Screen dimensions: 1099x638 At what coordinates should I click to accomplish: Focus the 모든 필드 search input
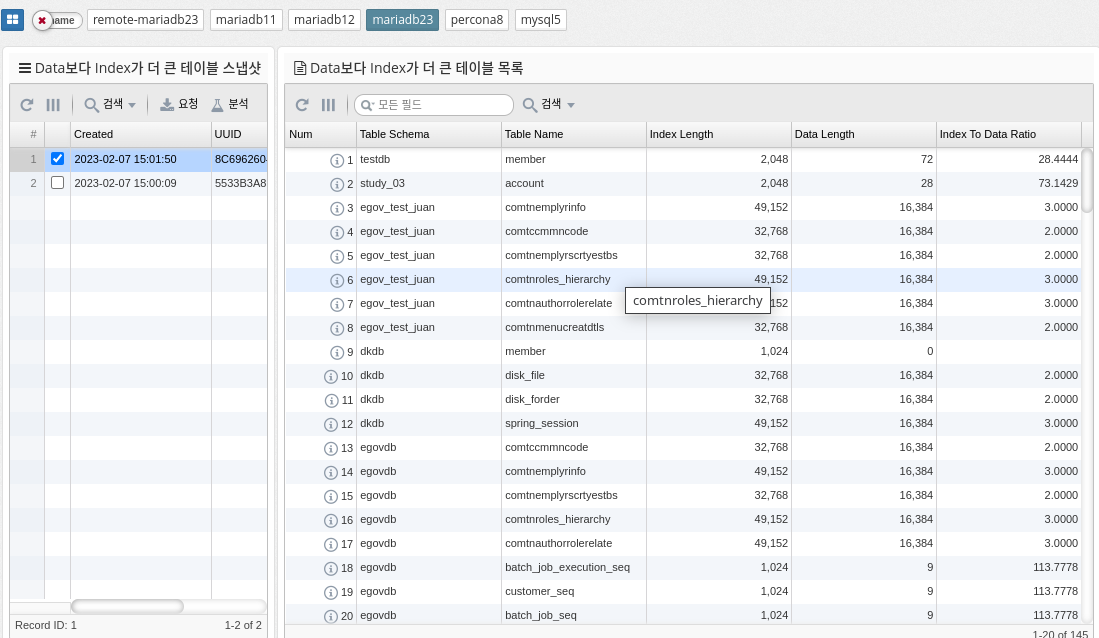click(x=442, y=105)
